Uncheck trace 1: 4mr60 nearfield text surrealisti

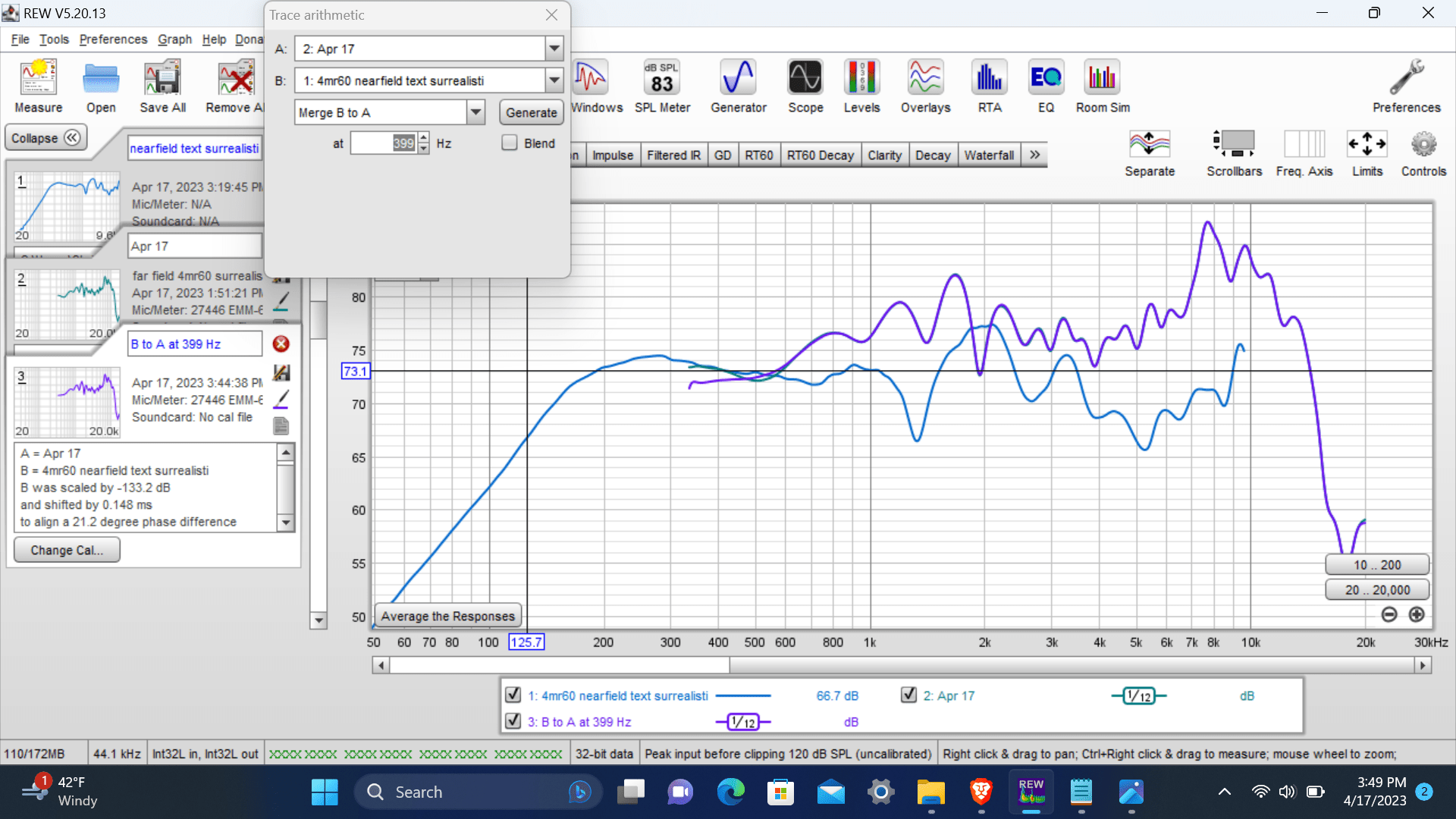(513, 695)
